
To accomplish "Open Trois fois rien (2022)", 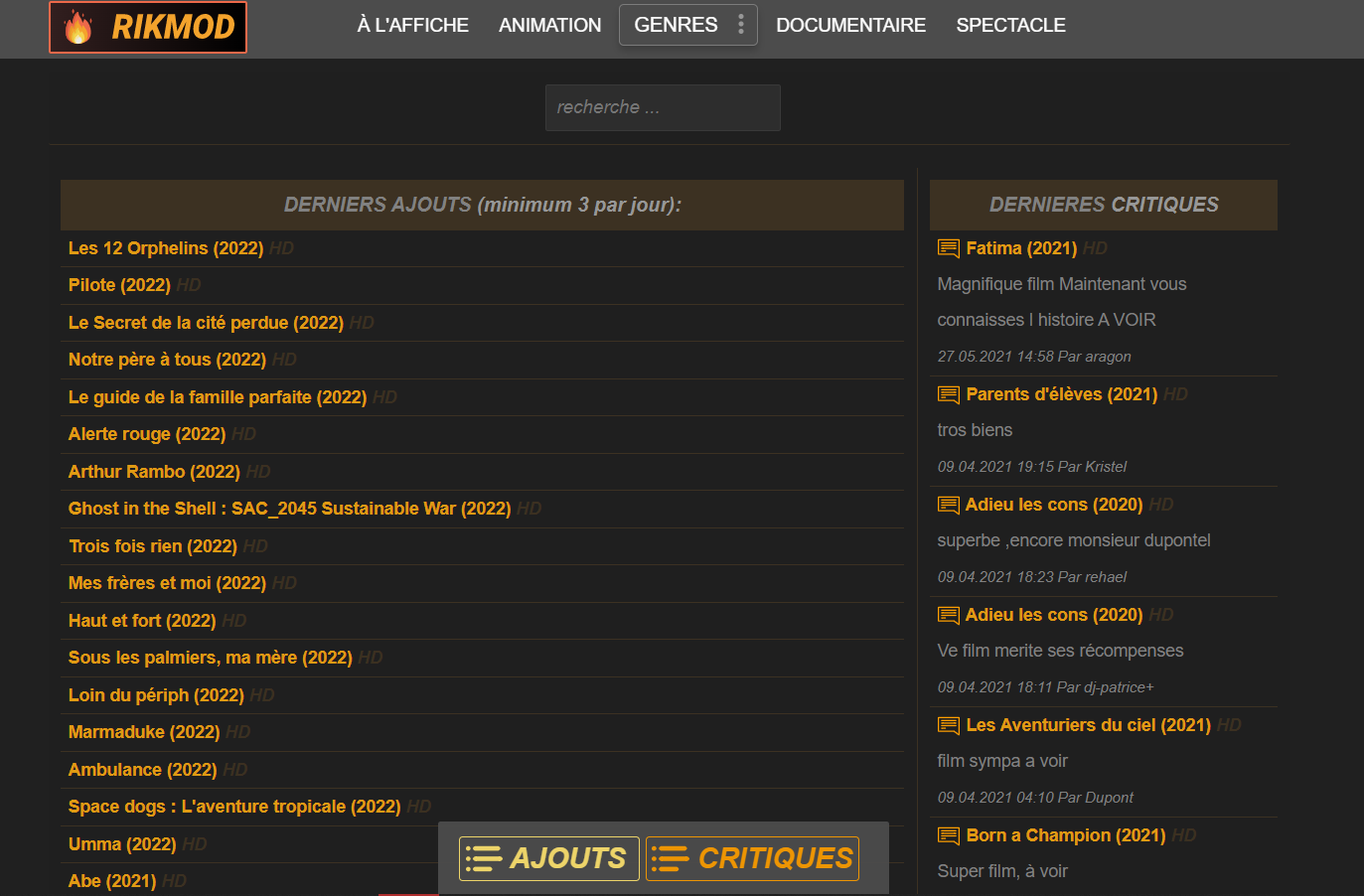I will coord(153,546).
